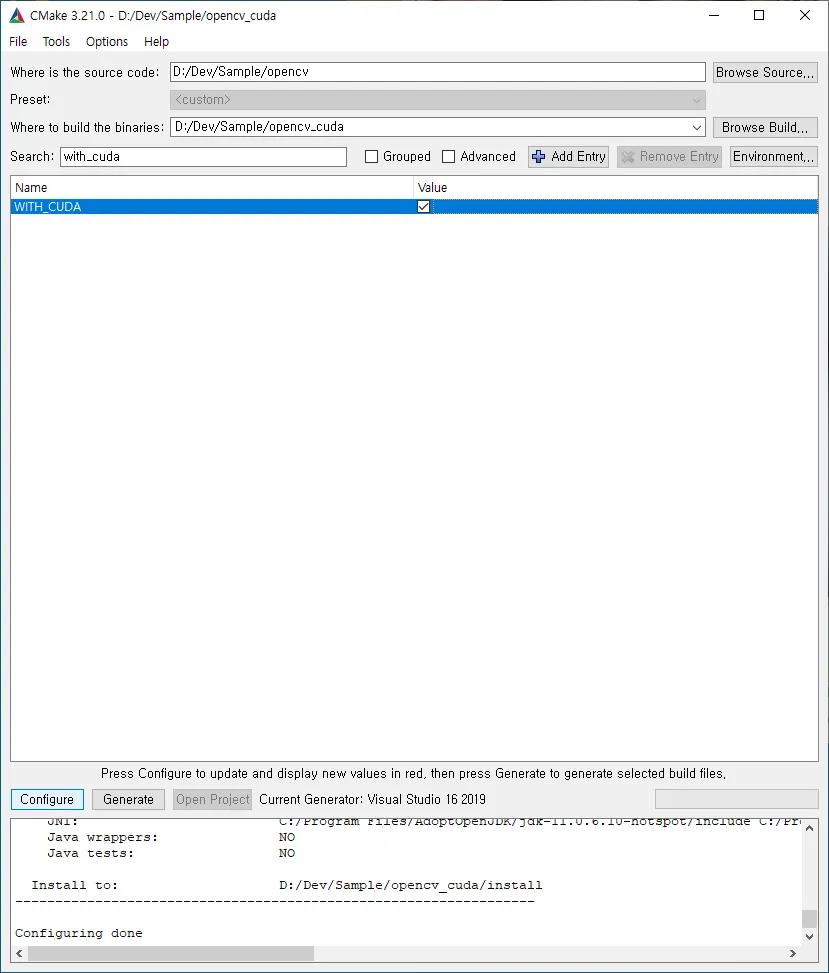Screen dimensions: 829x973
Task: Click the 'Where to build the binaries:' label
Action: click(x=87, y=127)
